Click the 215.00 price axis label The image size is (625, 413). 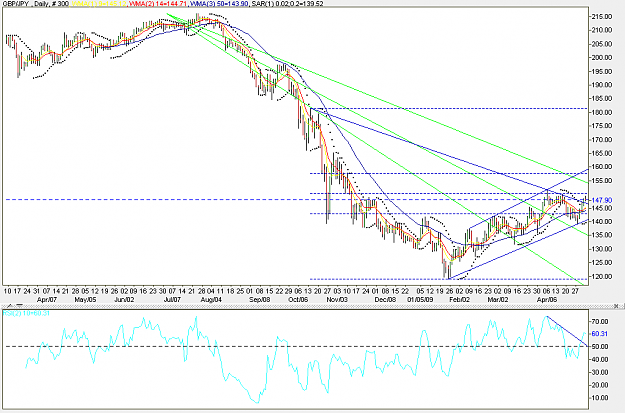(602, 17)
